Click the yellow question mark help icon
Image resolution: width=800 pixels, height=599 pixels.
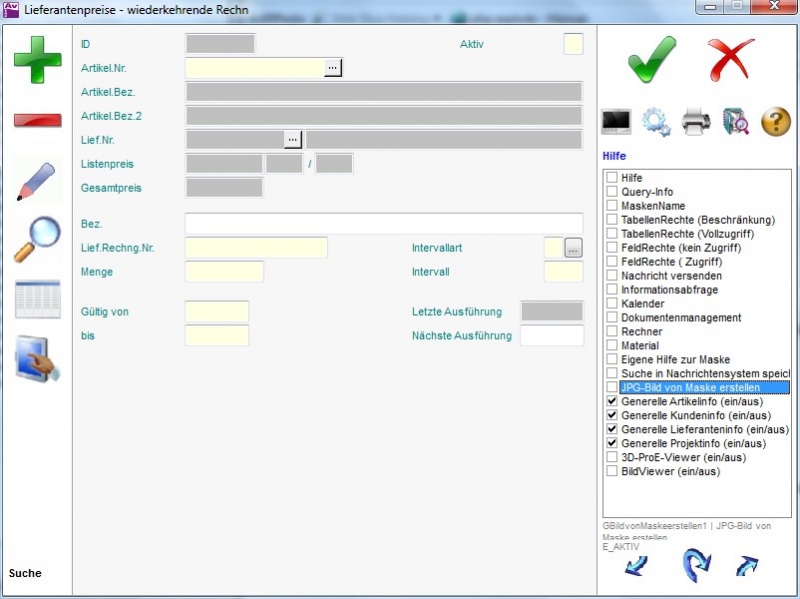tap(776, 122)
